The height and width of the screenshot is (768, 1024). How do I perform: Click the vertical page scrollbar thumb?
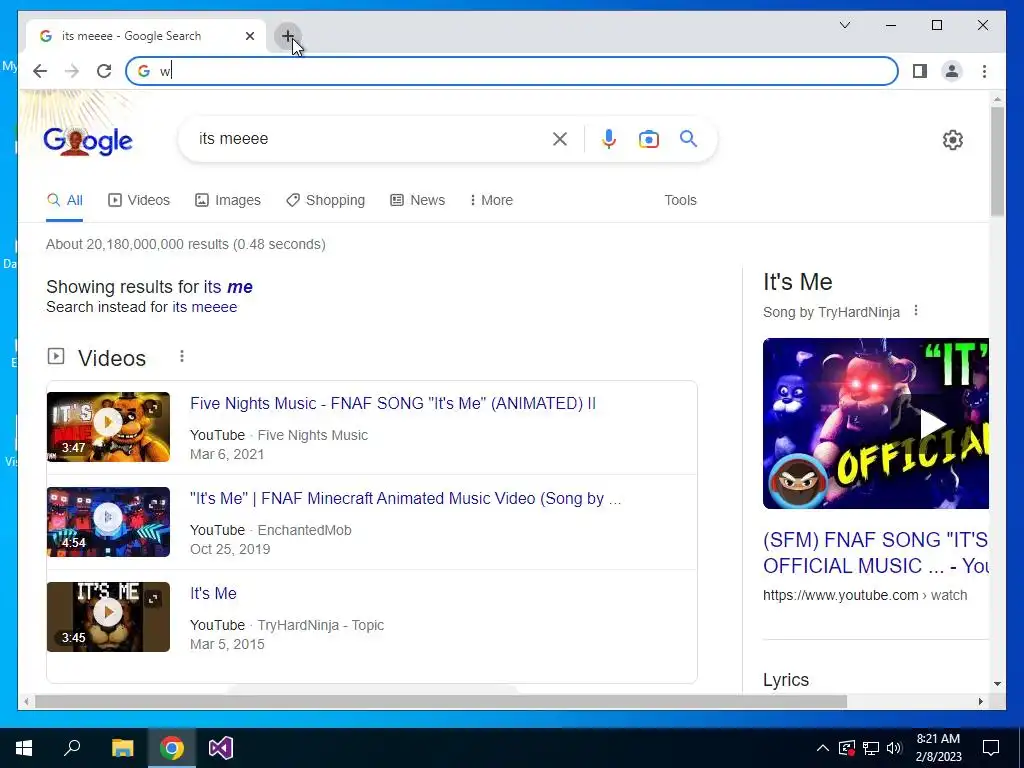coord(997,161)
